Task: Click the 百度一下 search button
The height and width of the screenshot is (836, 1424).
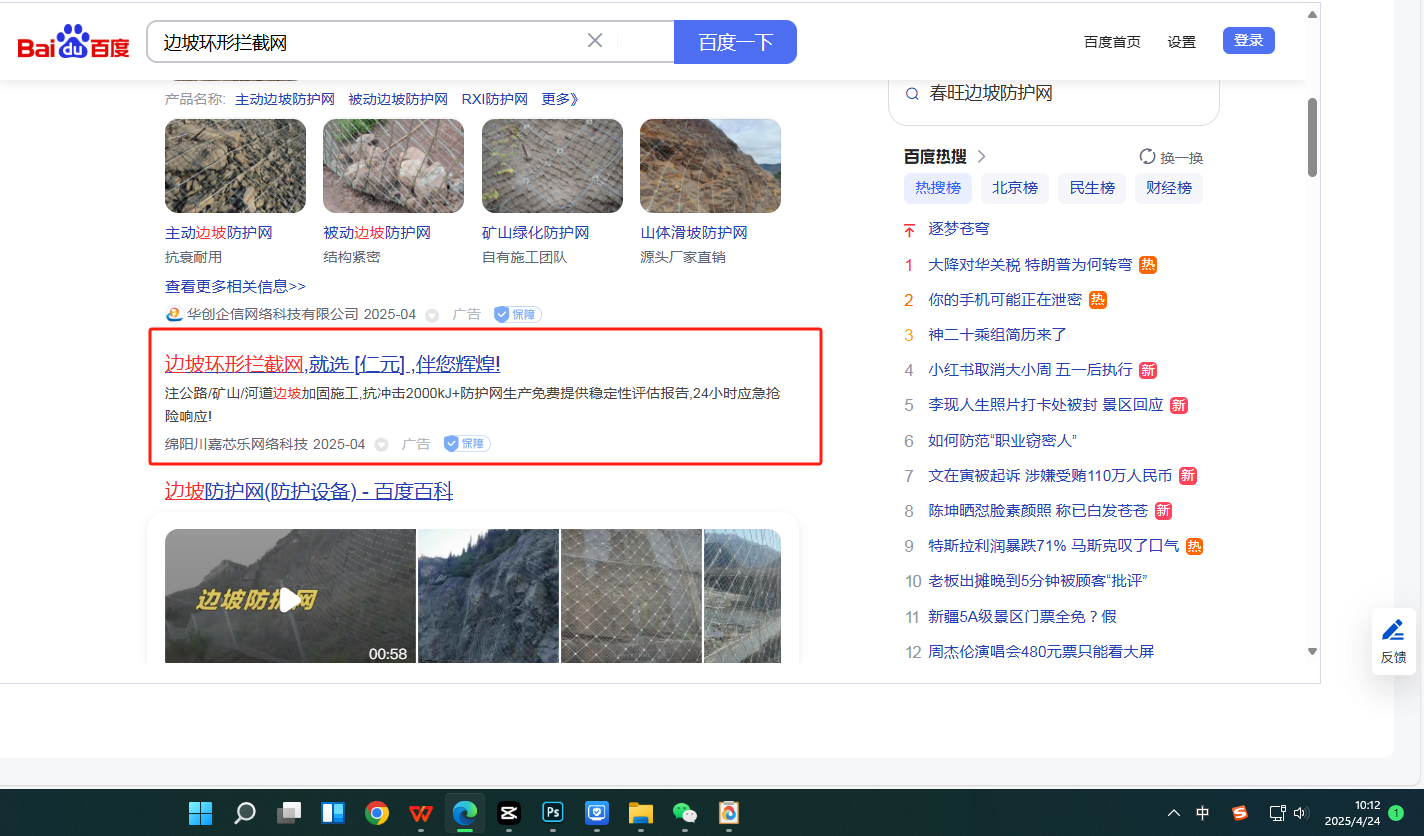Action: coord(735,42)
